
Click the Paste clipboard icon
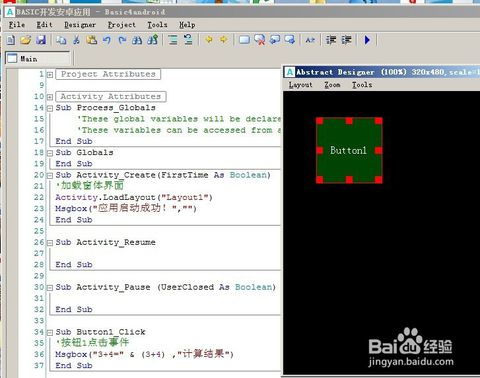coord(92,40)
